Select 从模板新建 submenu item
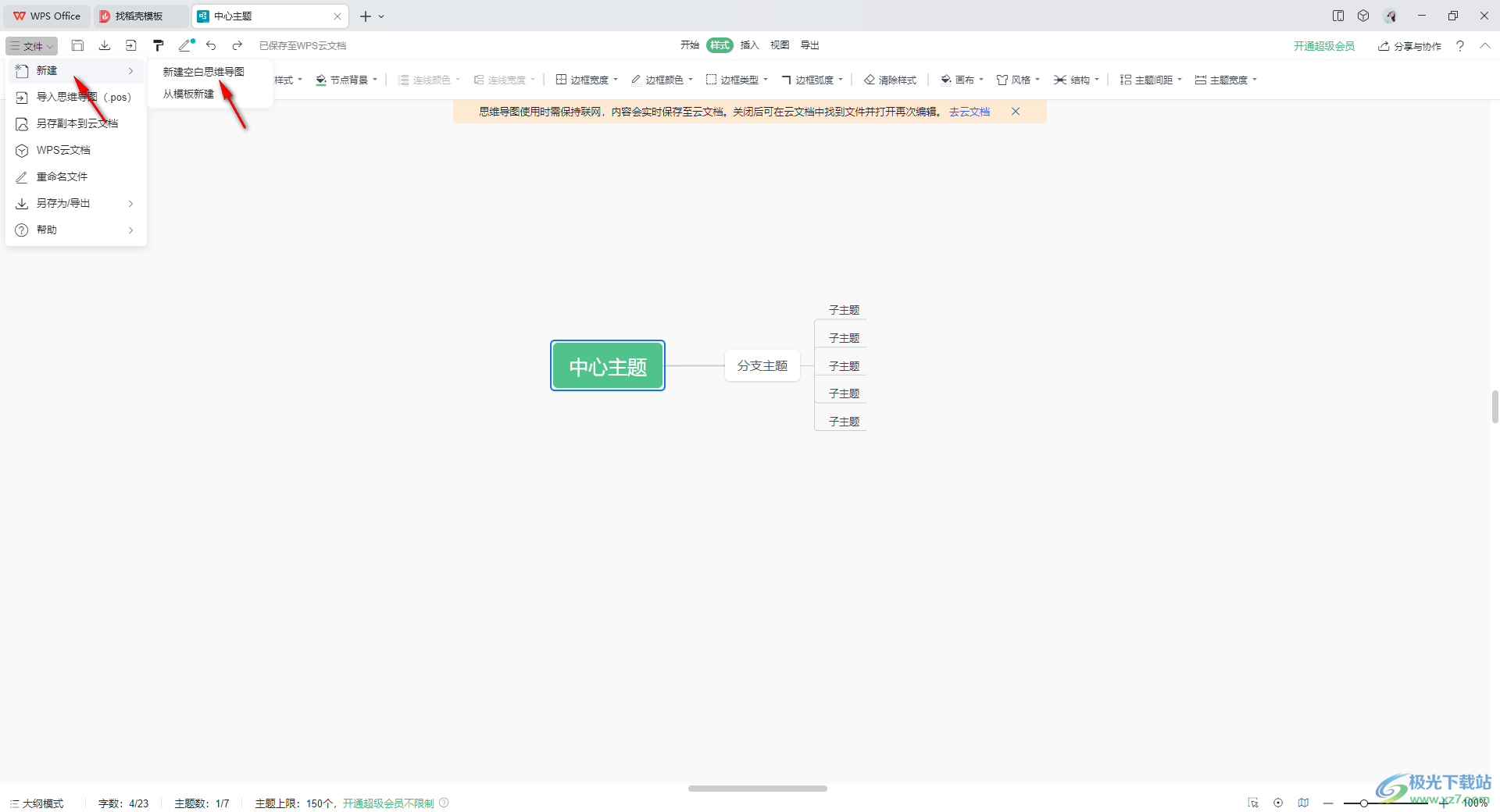Image resolution: width=1500 pixels, height=812 pixels. click(x=188, y=94)
